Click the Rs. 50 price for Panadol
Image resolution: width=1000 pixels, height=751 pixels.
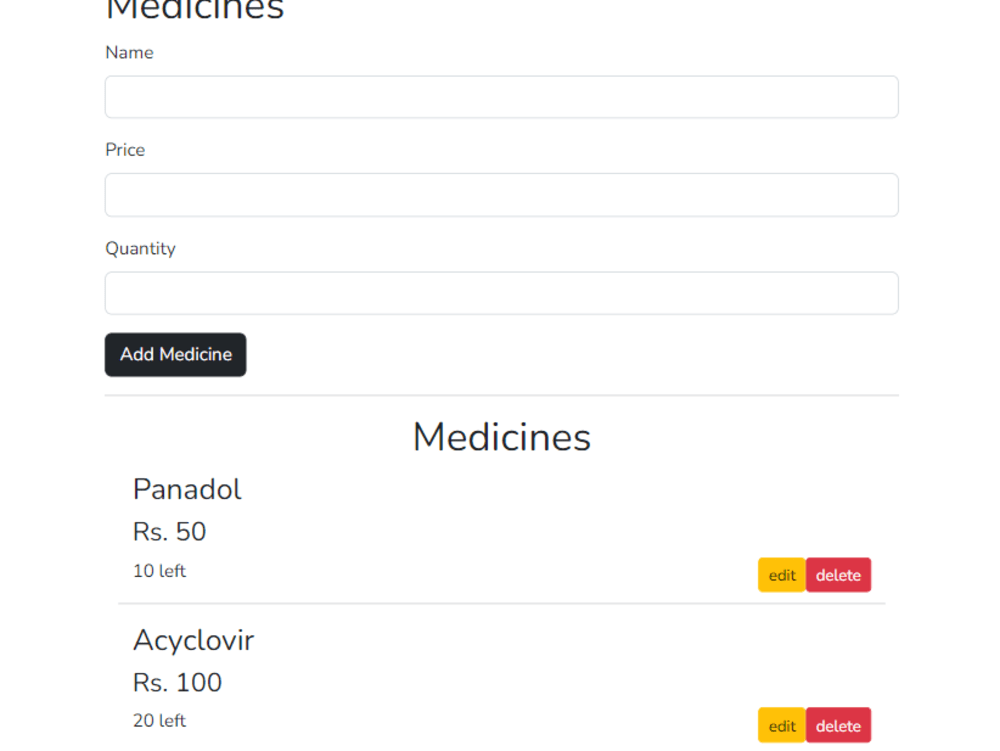(x=170, y=532)
